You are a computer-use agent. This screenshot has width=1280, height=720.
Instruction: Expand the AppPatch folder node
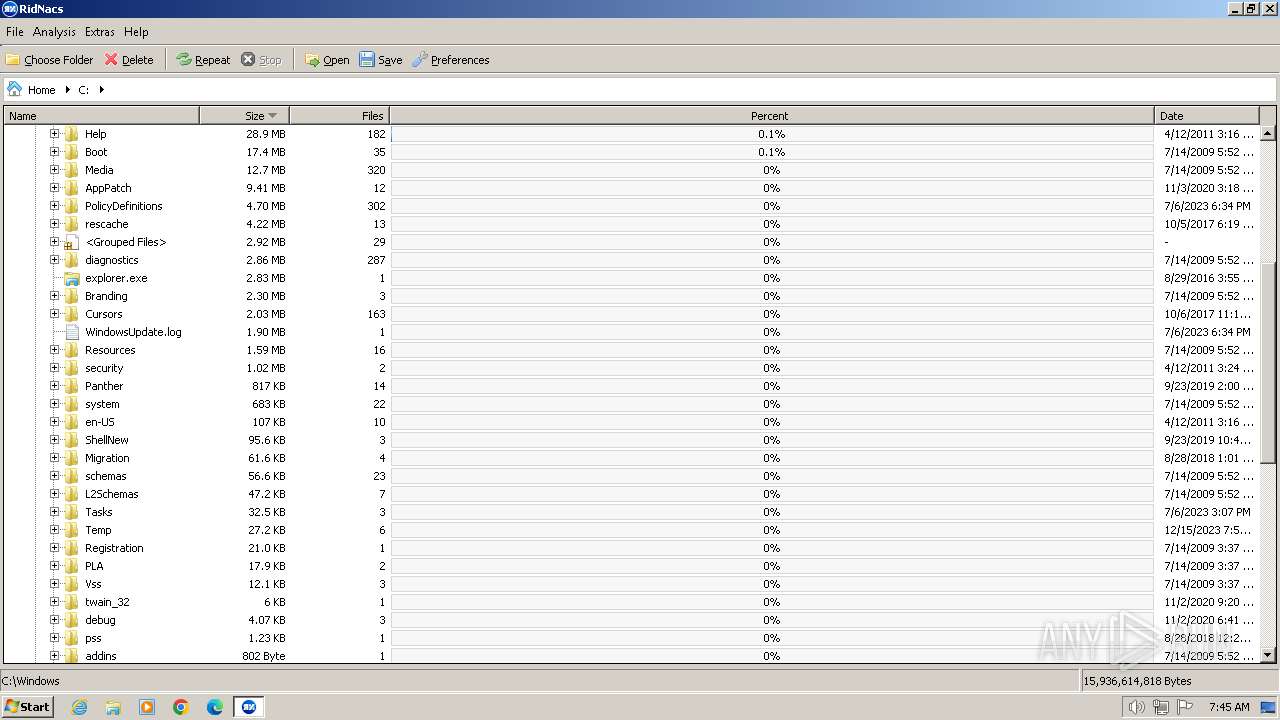pos(55,187)
